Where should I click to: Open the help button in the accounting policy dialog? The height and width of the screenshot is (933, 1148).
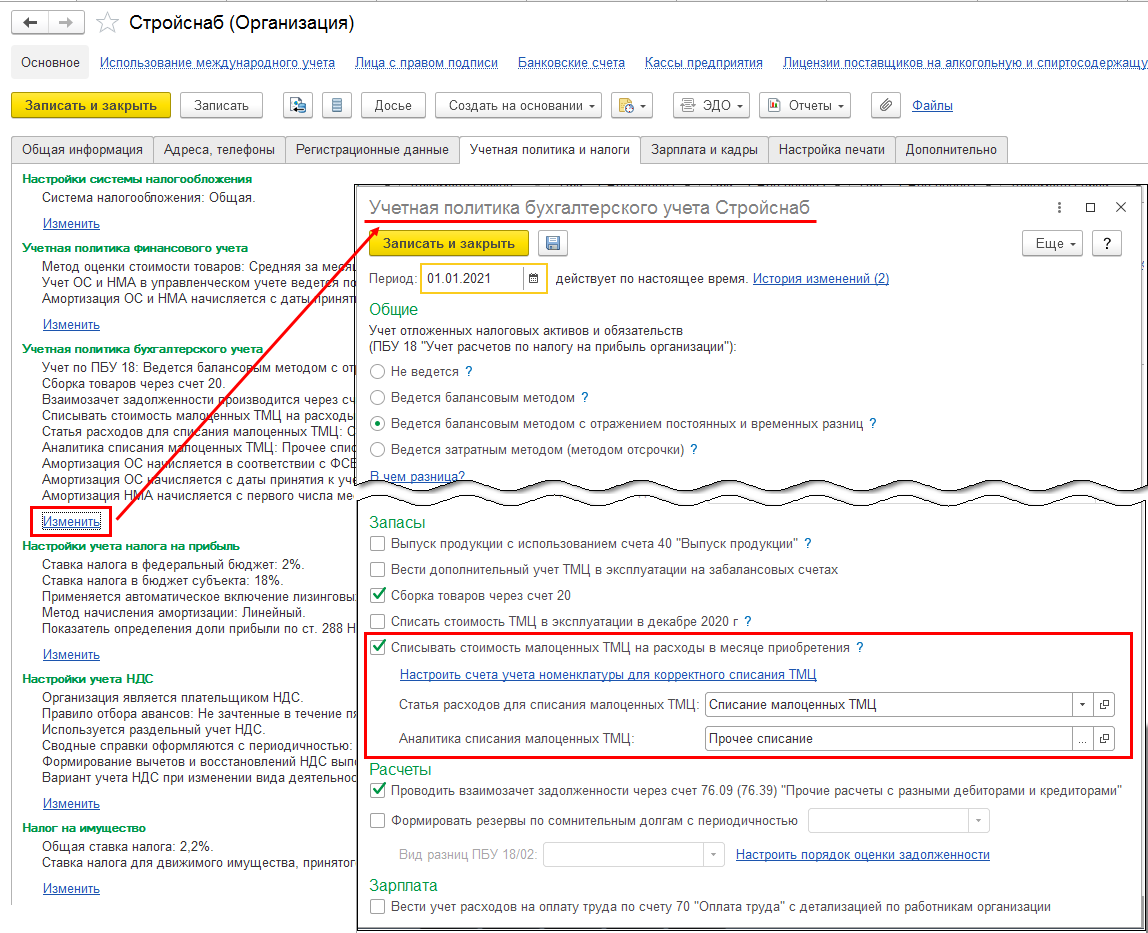click(1106, 243)
